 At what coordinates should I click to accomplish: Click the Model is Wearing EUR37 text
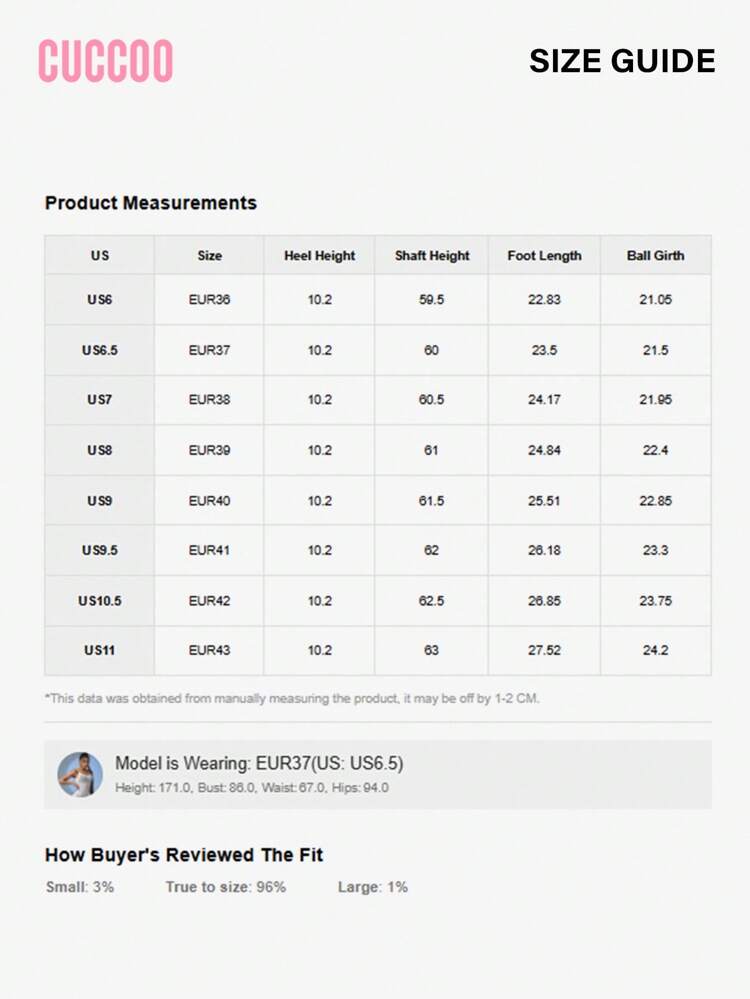[259, 763]
